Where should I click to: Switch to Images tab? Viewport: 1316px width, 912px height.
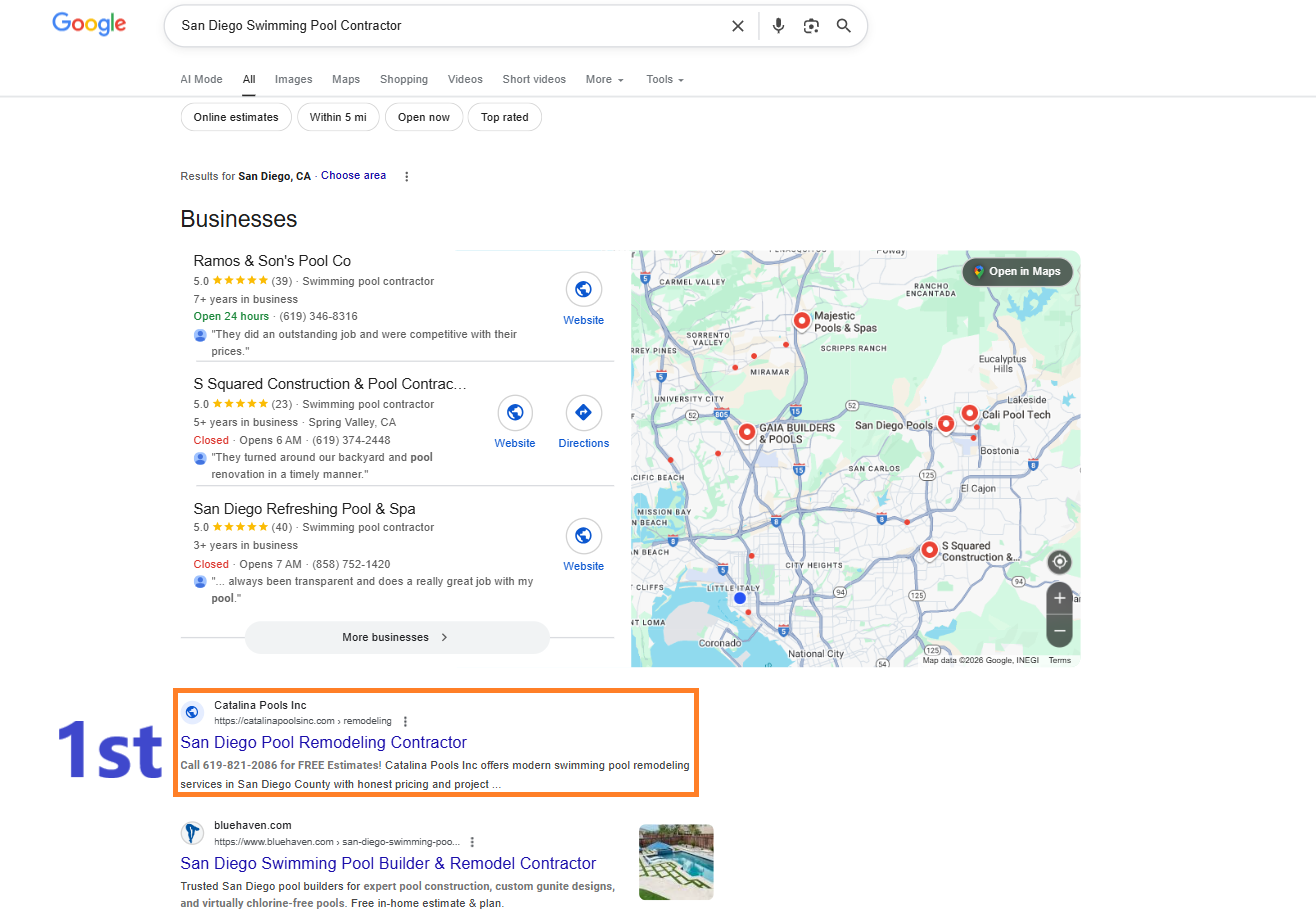(x=294, y=79)
